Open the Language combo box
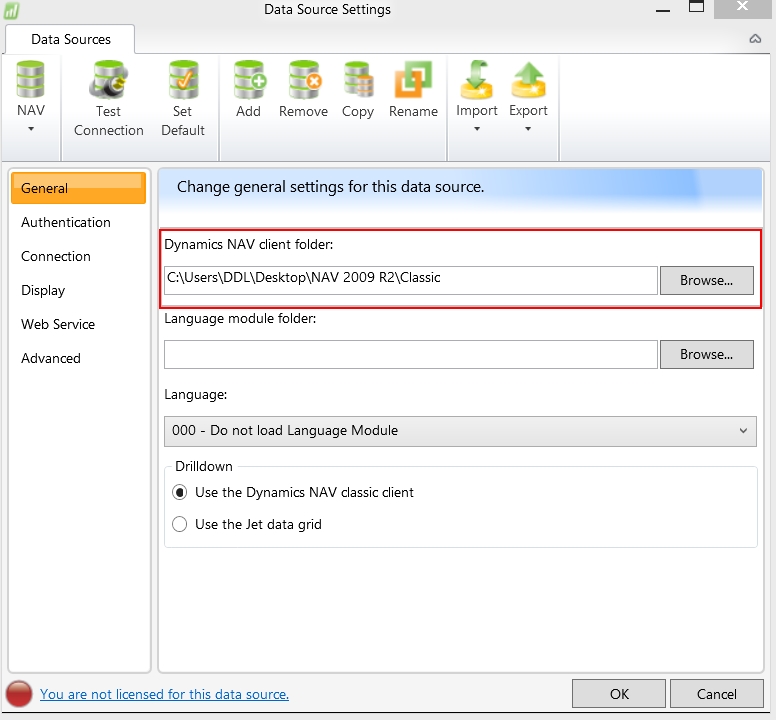 460,431
